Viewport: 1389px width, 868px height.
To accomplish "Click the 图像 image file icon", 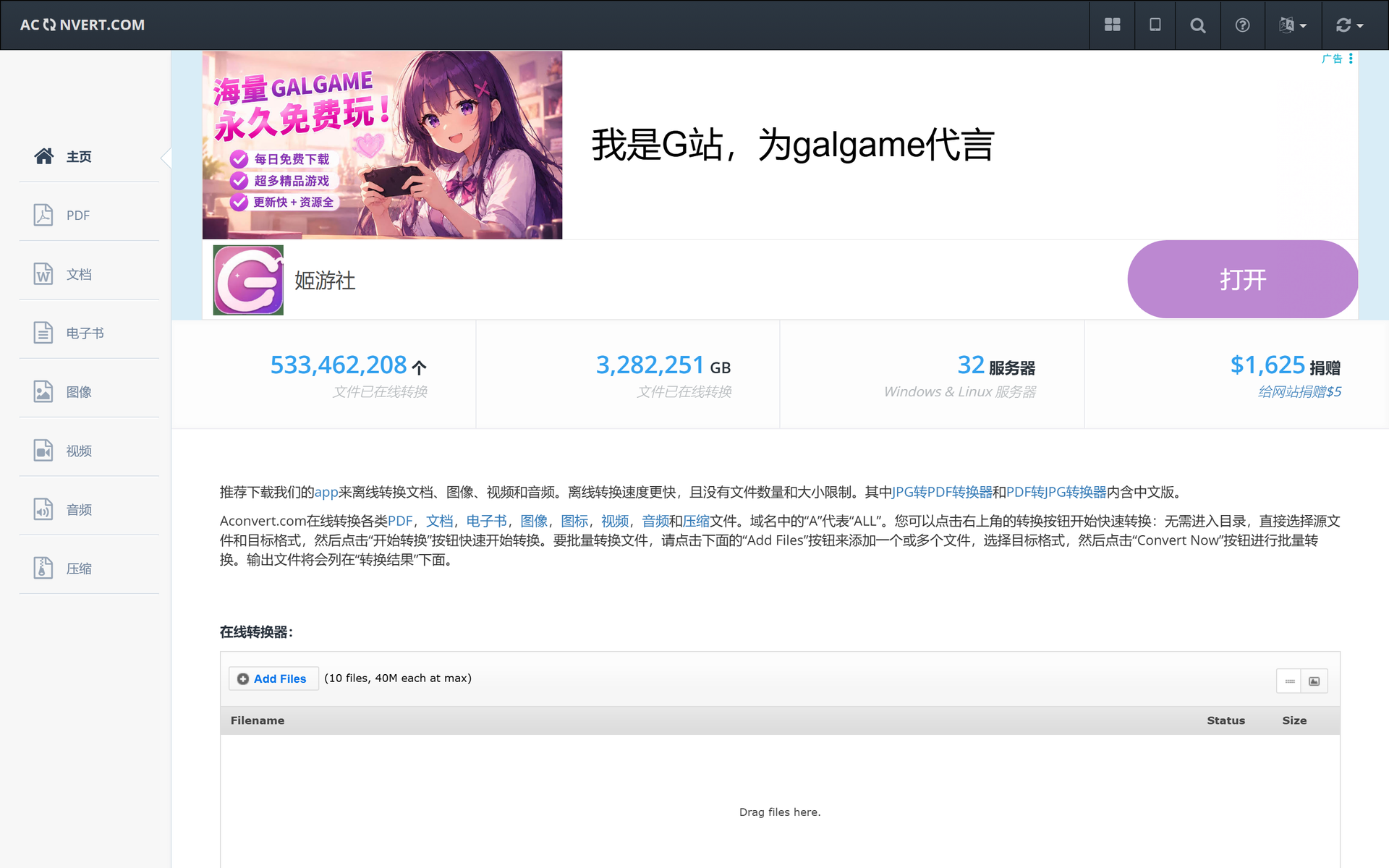I will click(43, 391).
